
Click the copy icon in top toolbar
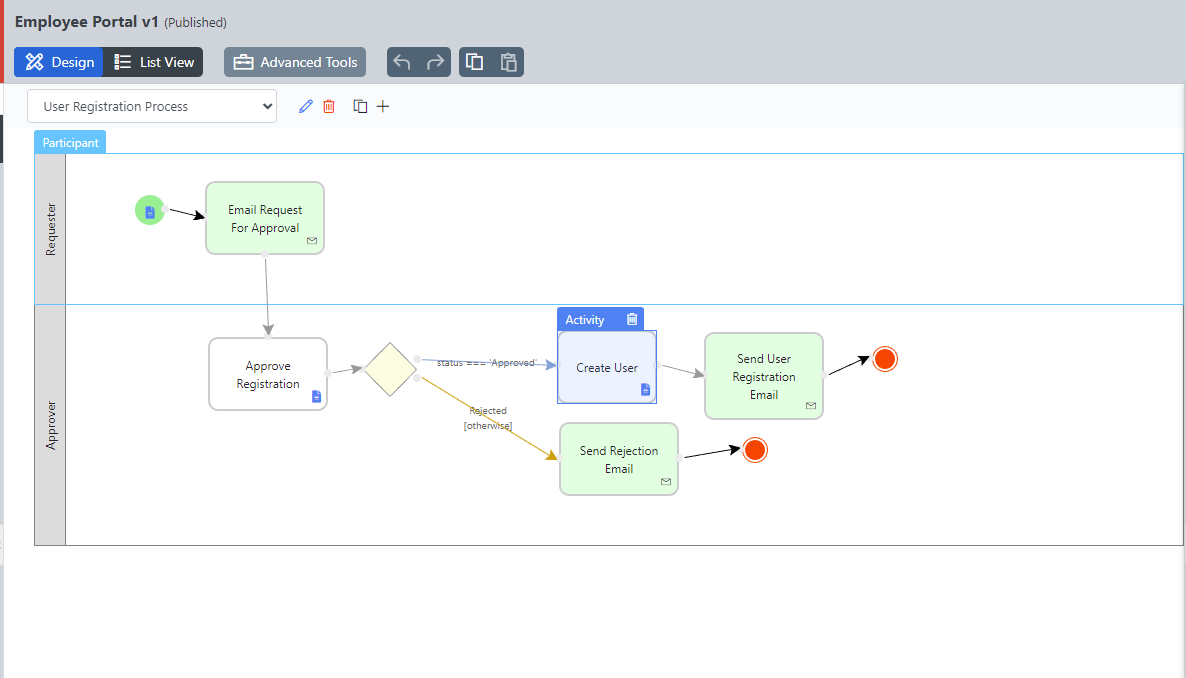pos(475,62)
